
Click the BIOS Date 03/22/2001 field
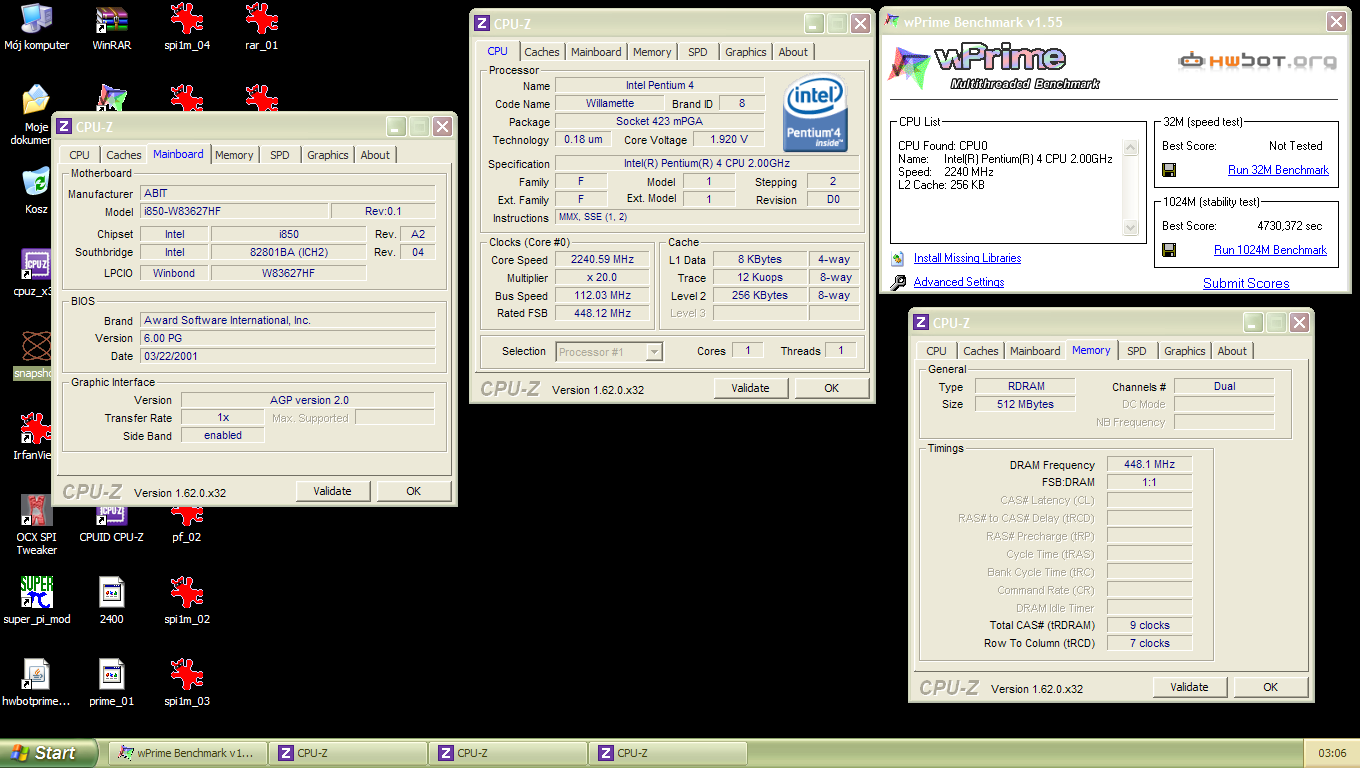288,356
